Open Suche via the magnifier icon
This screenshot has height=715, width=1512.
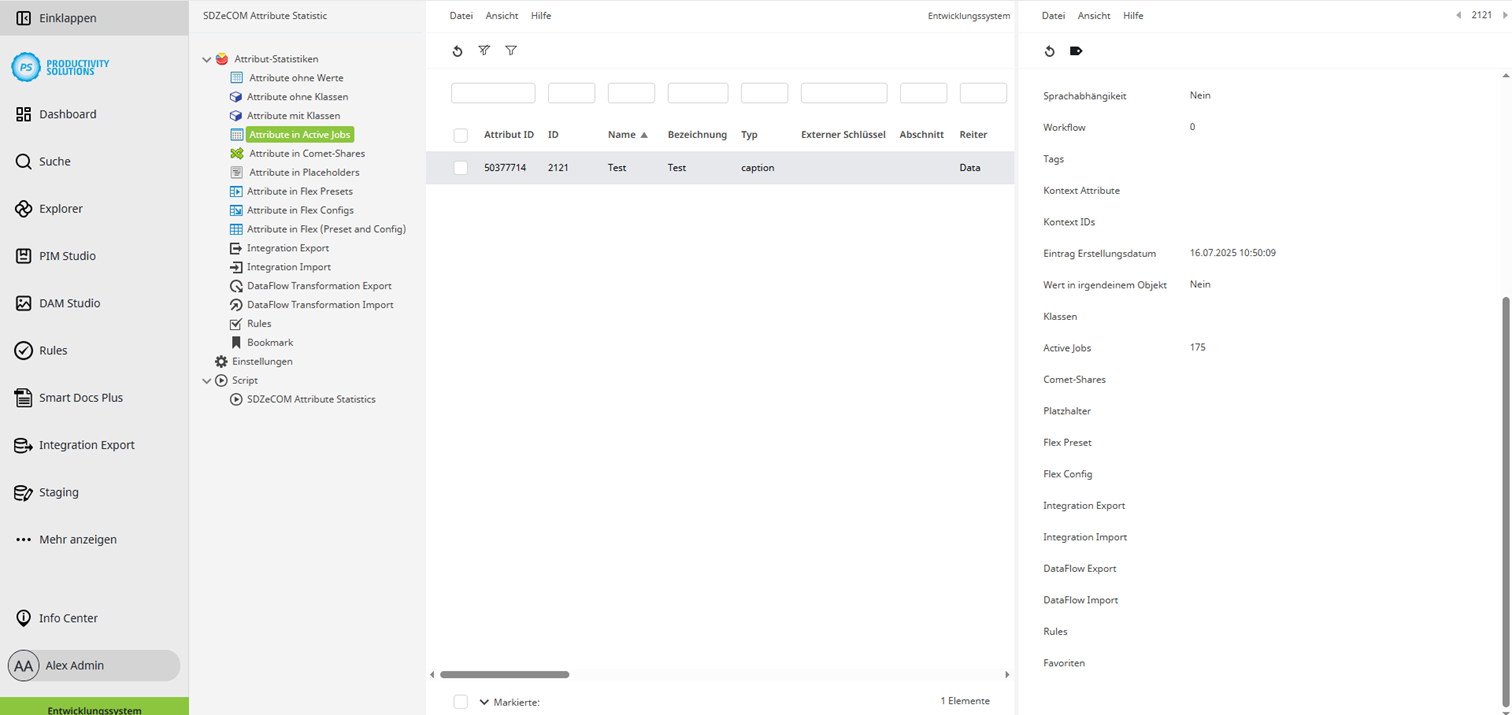coord(22,160)
